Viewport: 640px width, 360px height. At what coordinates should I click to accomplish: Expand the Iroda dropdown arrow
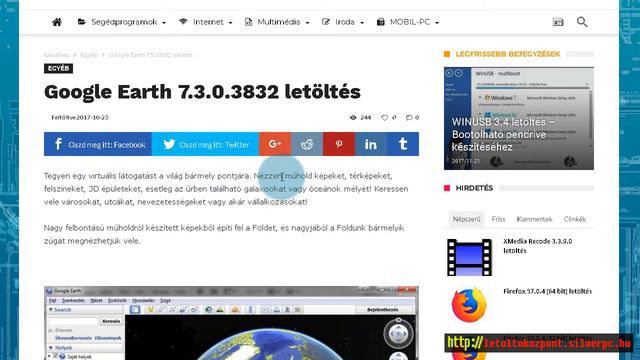(x=362, y=23)
